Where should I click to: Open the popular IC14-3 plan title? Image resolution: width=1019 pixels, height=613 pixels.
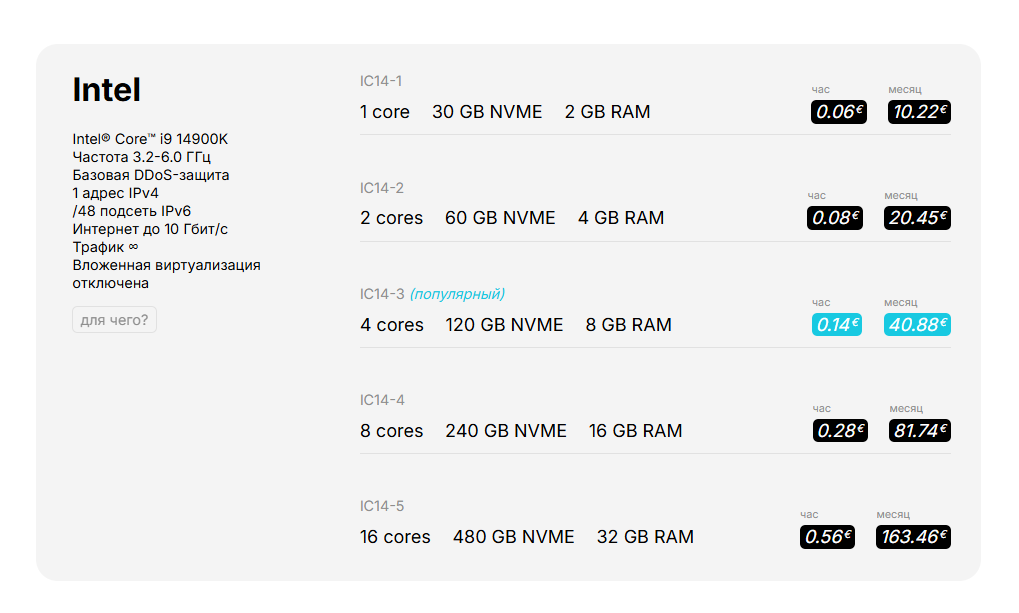point(382,294)
